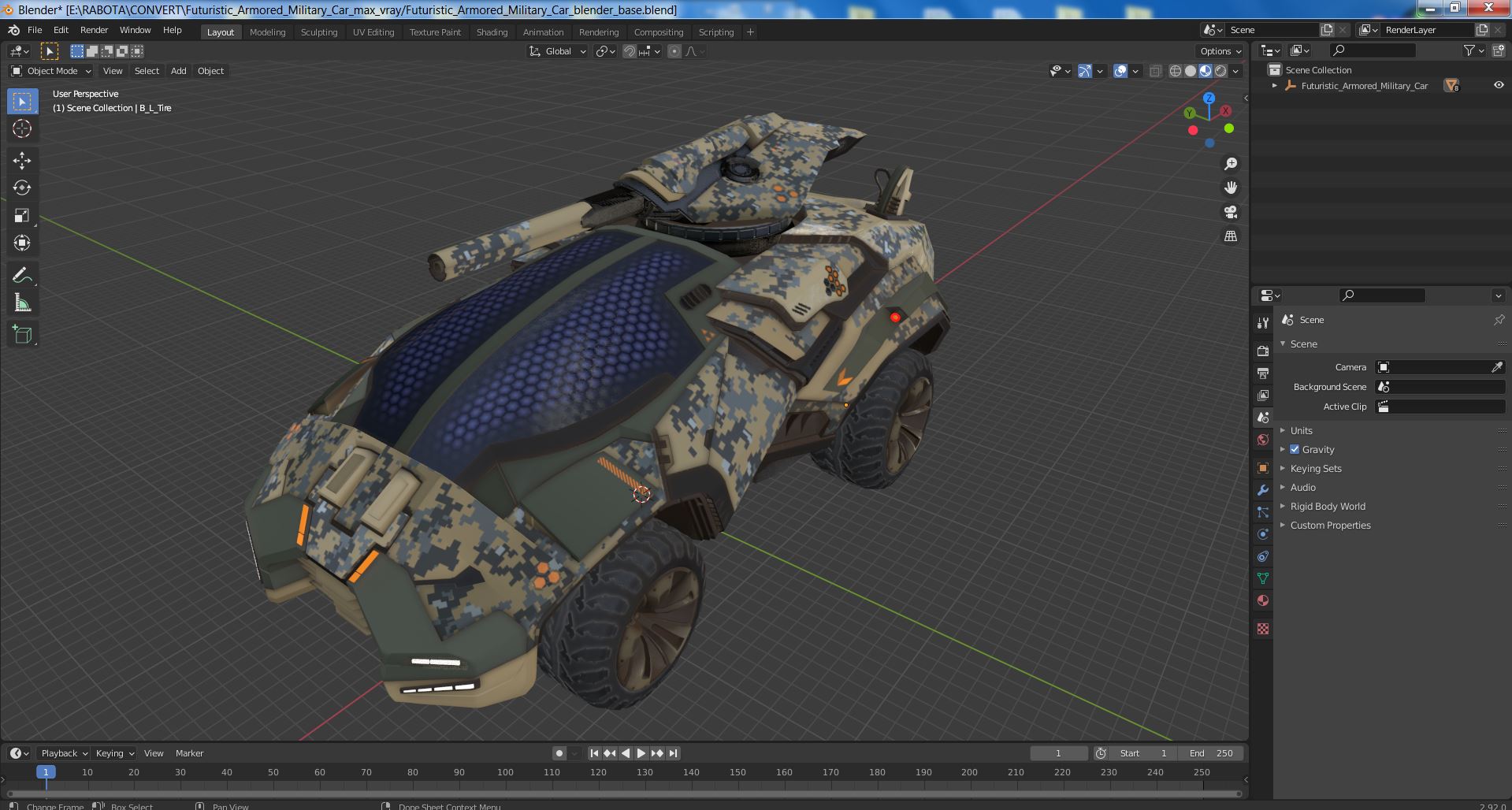Click the outliner search field
Image resolution: width=1512 pixels, height=810 pixels.
click(x=1372, y=50)
